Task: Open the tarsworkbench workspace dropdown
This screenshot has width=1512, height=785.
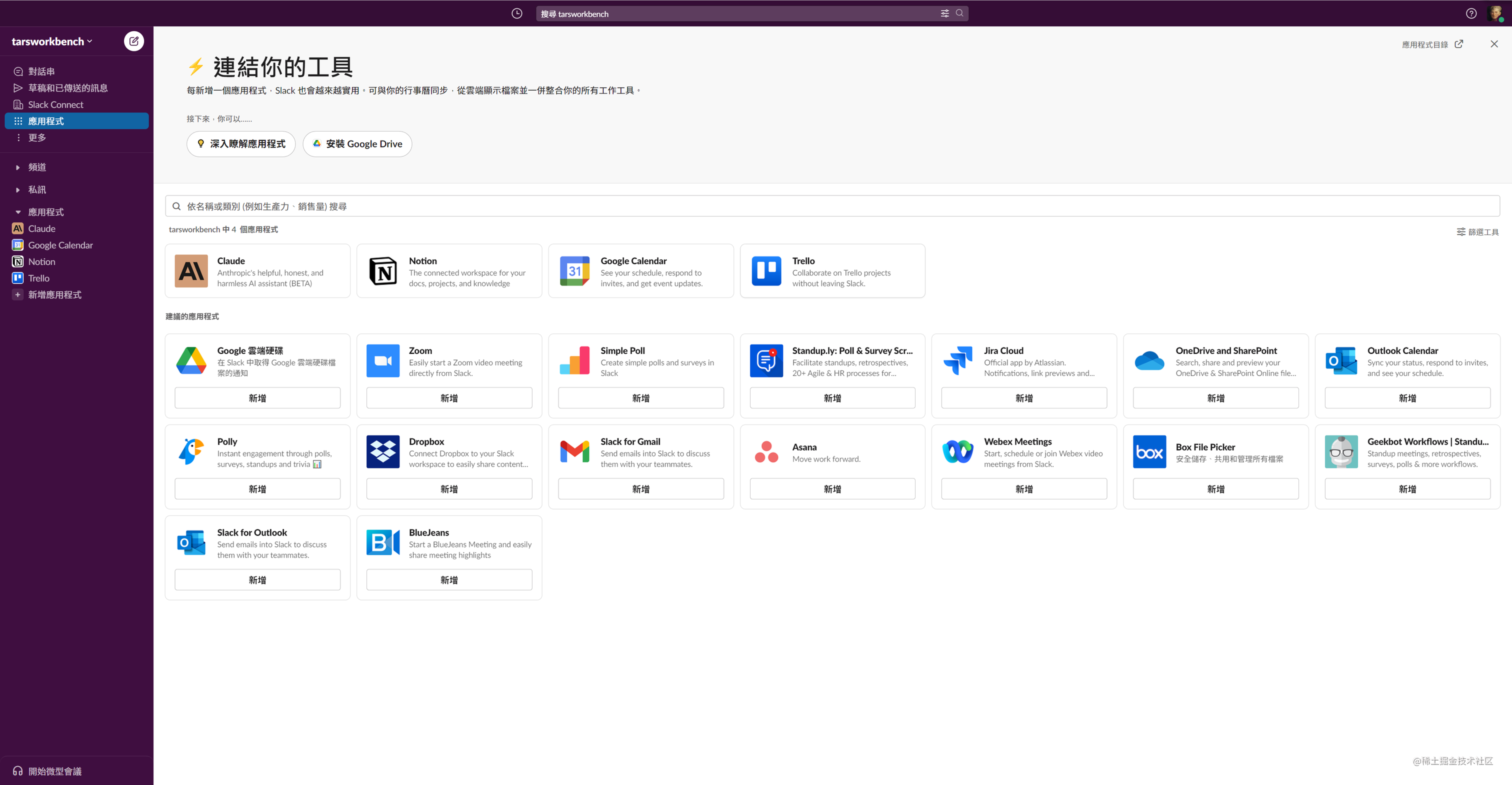Action: click(x=51, y=41)
